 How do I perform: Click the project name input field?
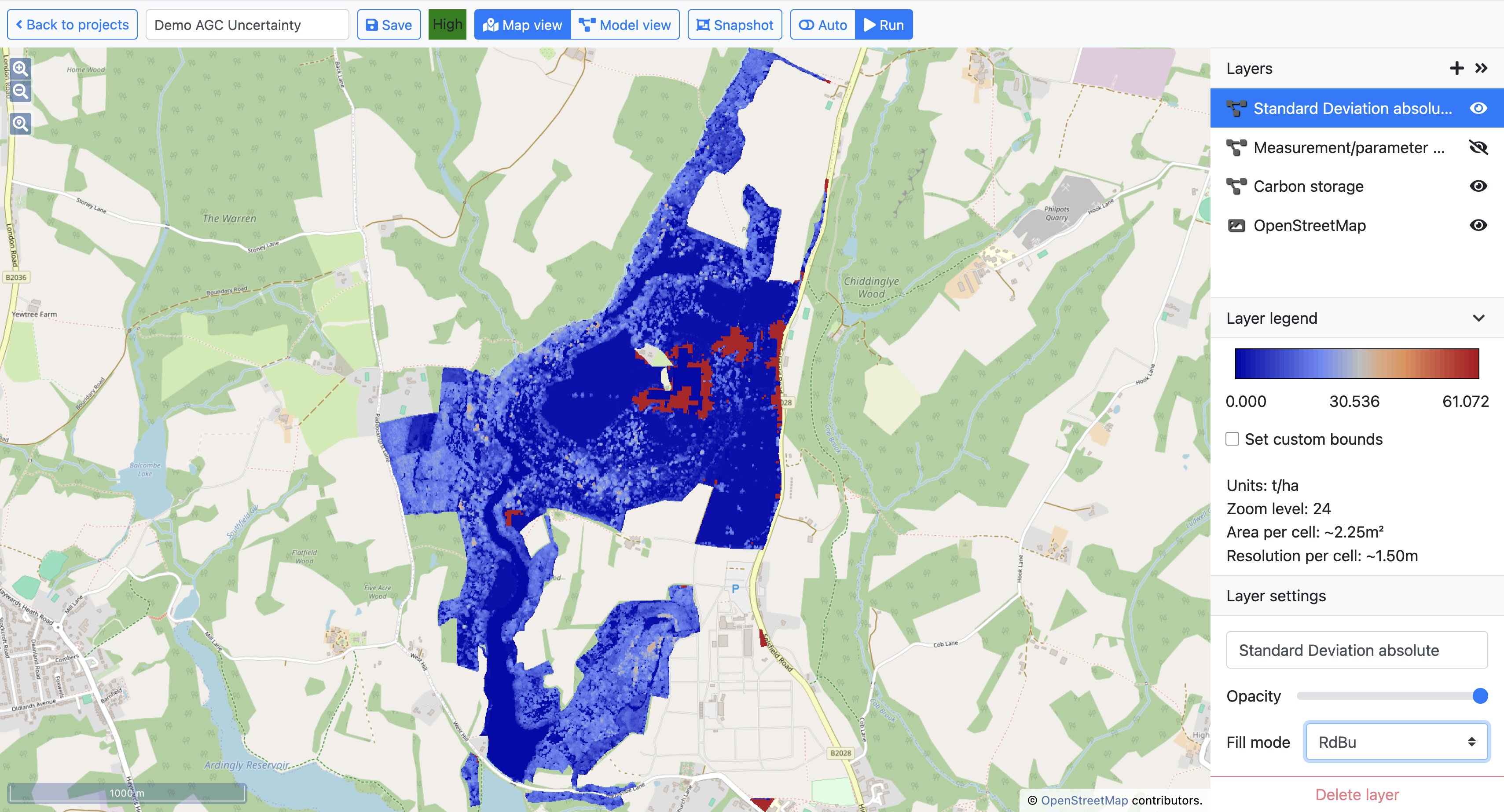[x=247, y=25]
